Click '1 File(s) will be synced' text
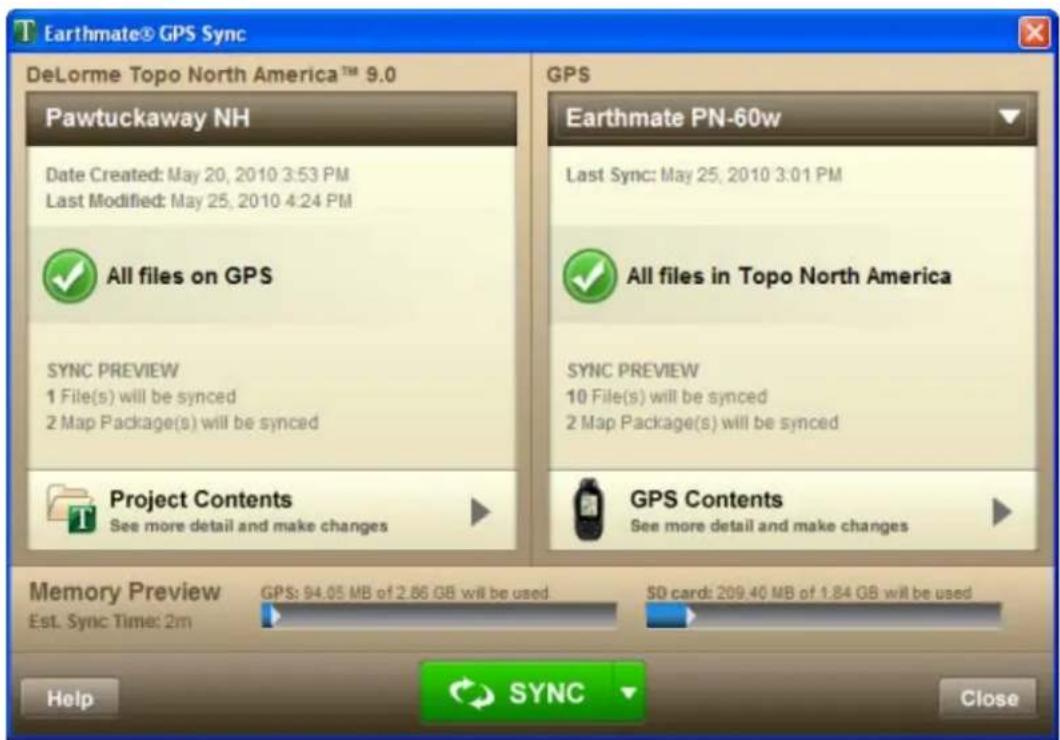Screen dimensions: 1060x740 pyautogui.click(x=141, y=396)
